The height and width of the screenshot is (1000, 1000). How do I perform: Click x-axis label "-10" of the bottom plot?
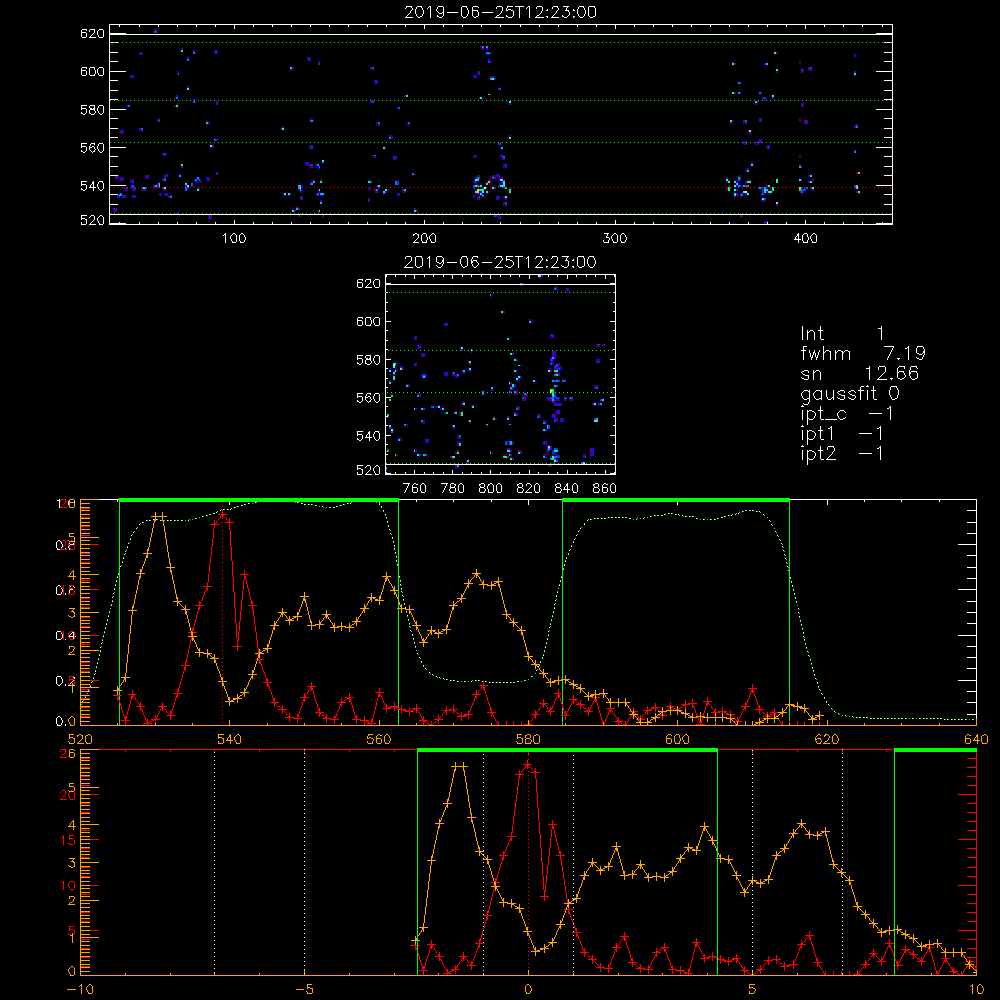[x=80, y=989]
